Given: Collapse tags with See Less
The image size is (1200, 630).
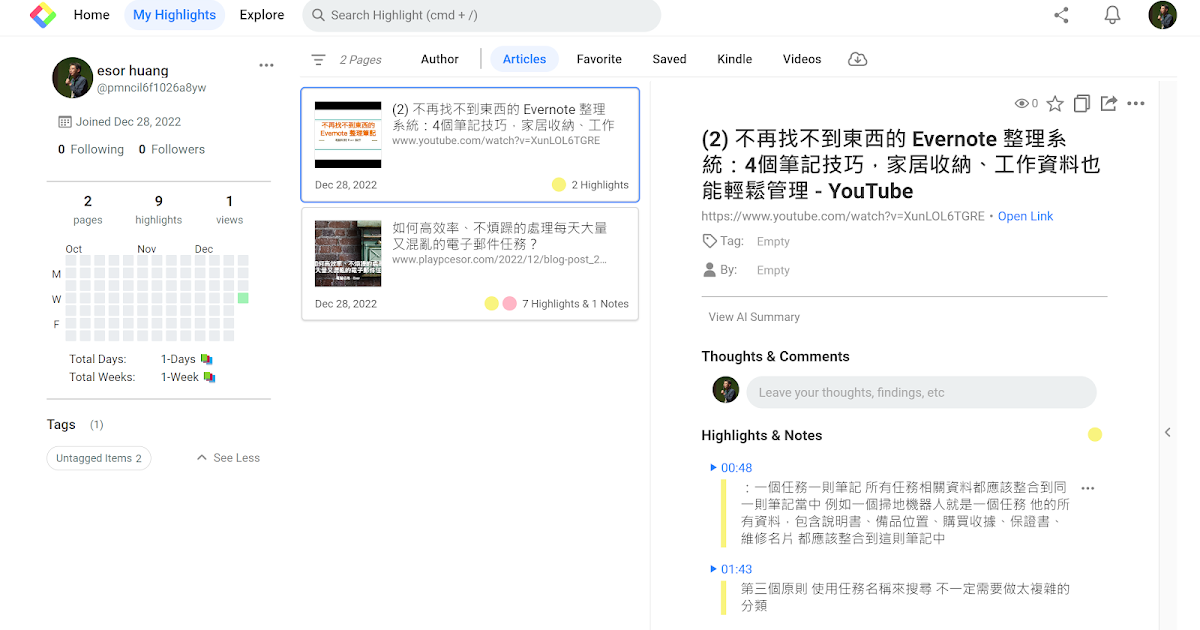Looking at the screenshot, I should 228,458.
